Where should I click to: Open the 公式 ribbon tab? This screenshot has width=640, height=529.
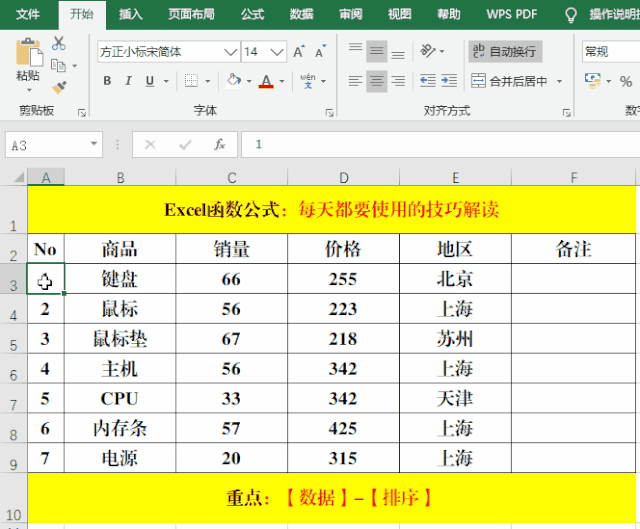(x=252, y=15)
